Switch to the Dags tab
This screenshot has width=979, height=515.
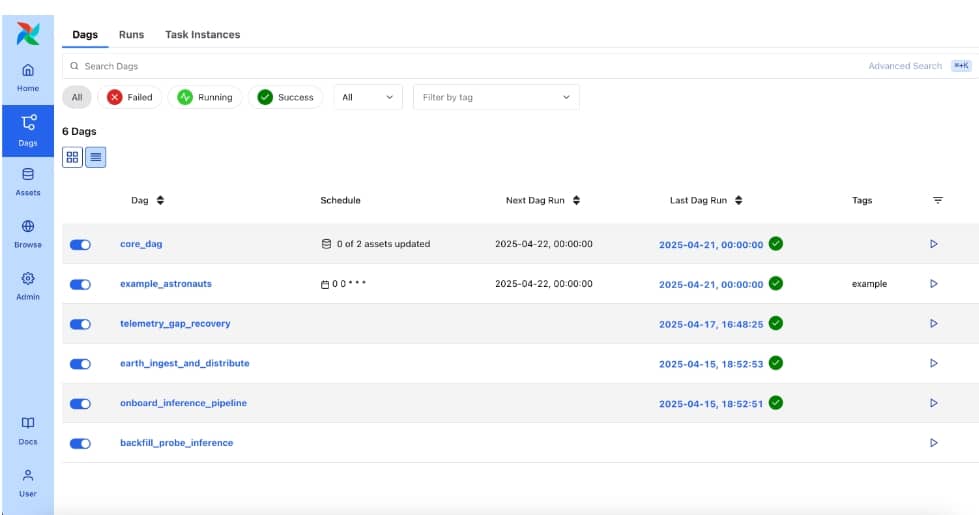point(85,35)
